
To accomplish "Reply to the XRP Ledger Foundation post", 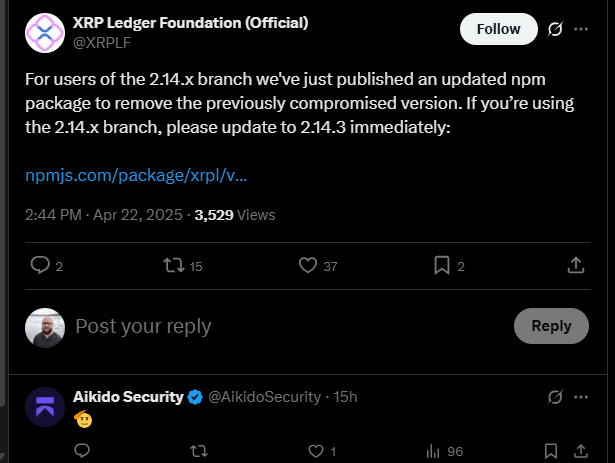I will pyautogui.click(x=40, y=265).
